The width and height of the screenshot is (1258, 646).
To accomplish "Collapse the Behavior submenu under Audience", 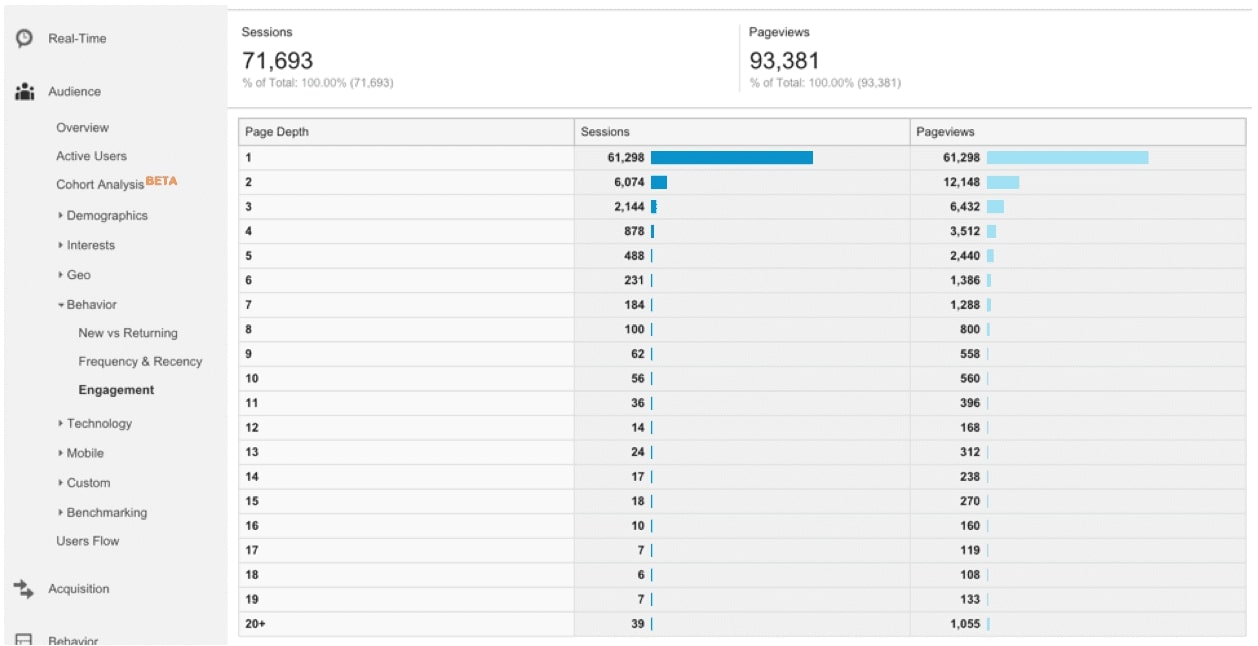I will point(87,305).
